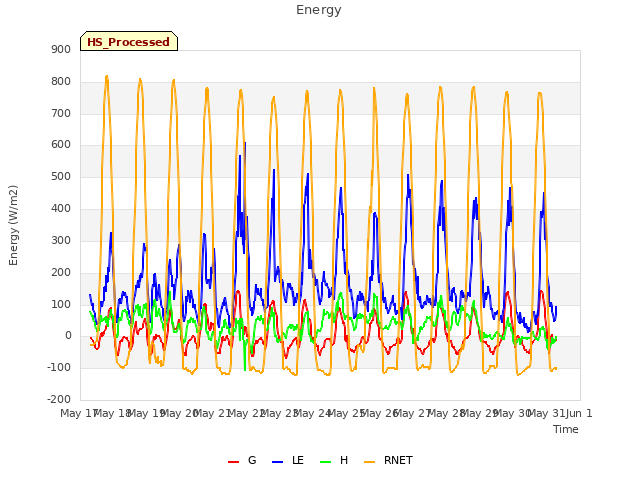
Task: Click the May 31 x-axis tick label
Action: (546, 413)
